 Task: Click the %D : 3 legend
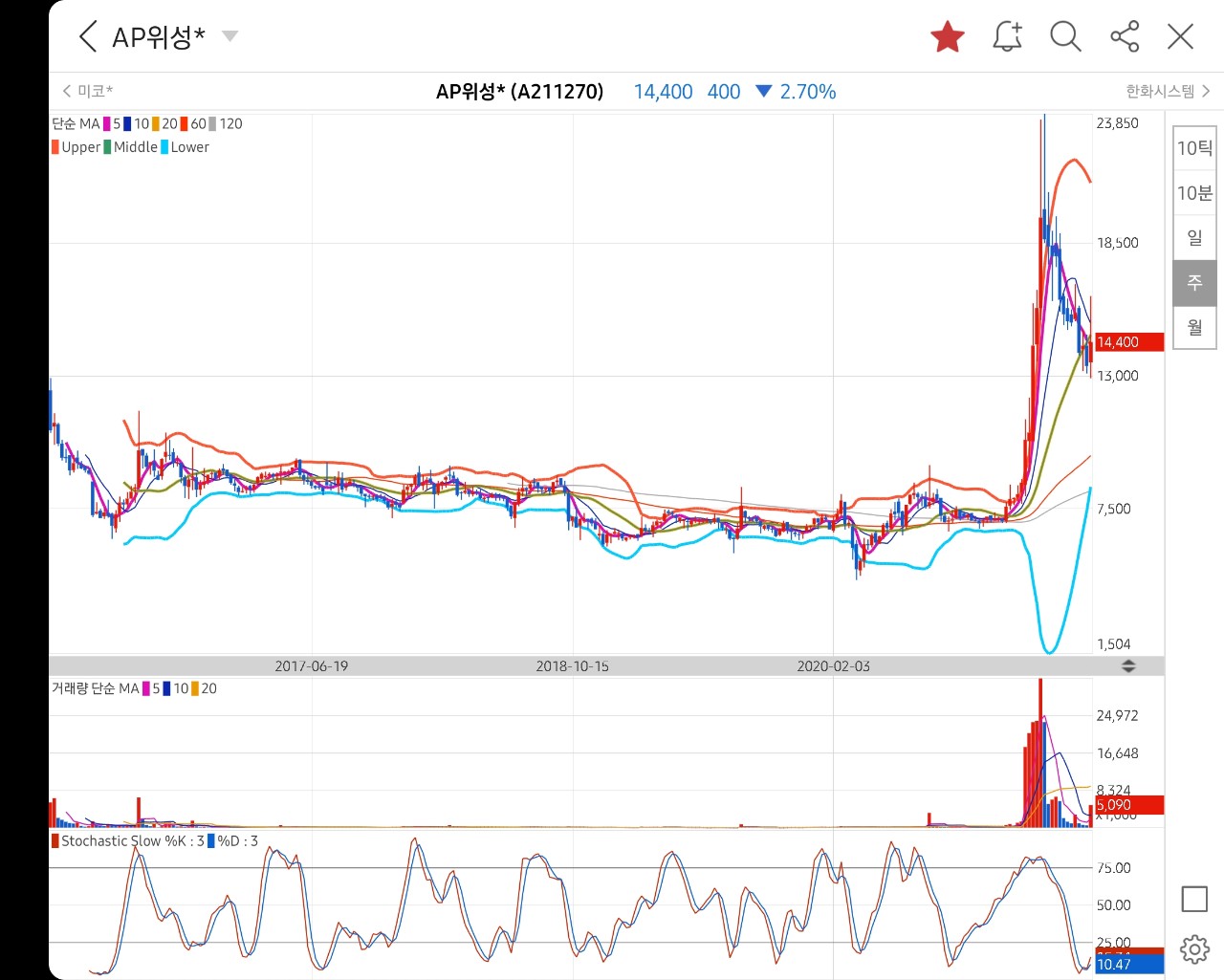click(232, 841)
